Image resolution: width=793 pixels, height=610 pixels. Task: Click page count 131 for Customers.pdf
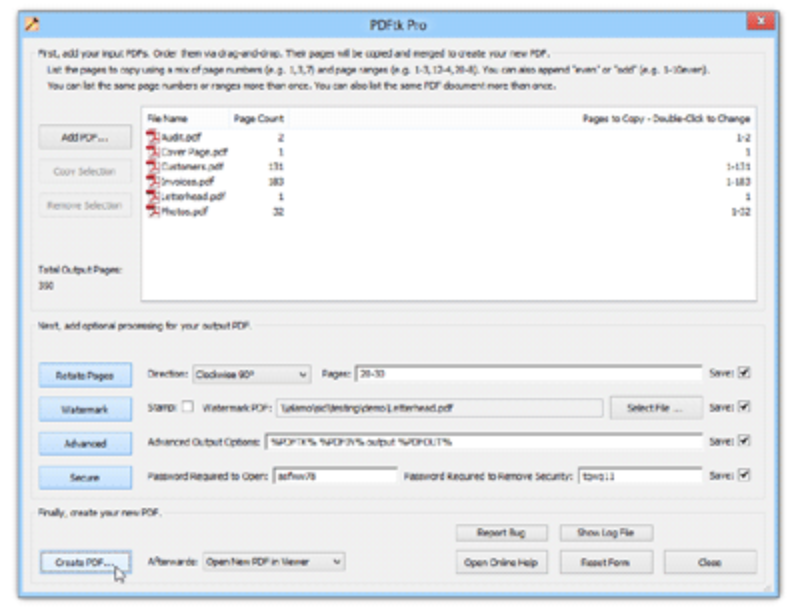276,166
